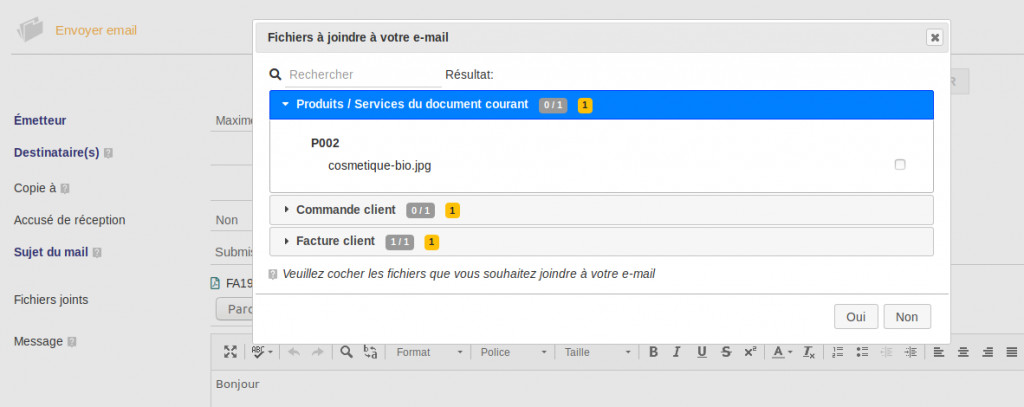This screenshot has width=1024, height=407.
Task: Confirm file selection with Oui button
Action: 856,317
